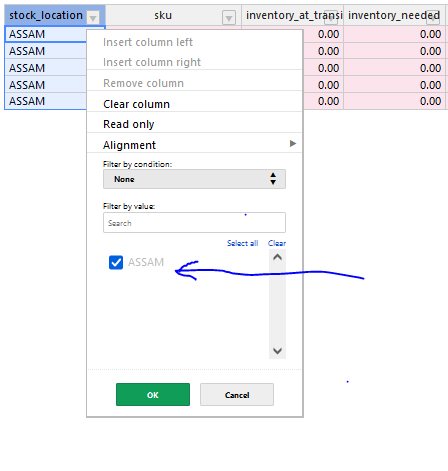448x471 pixels.
Task: Click the sku column header
Action: coord(163,15)
